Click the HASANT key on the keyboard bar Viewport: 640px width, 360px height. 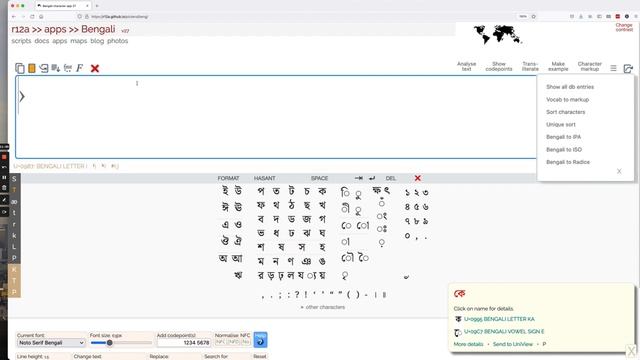coord(264,178)
